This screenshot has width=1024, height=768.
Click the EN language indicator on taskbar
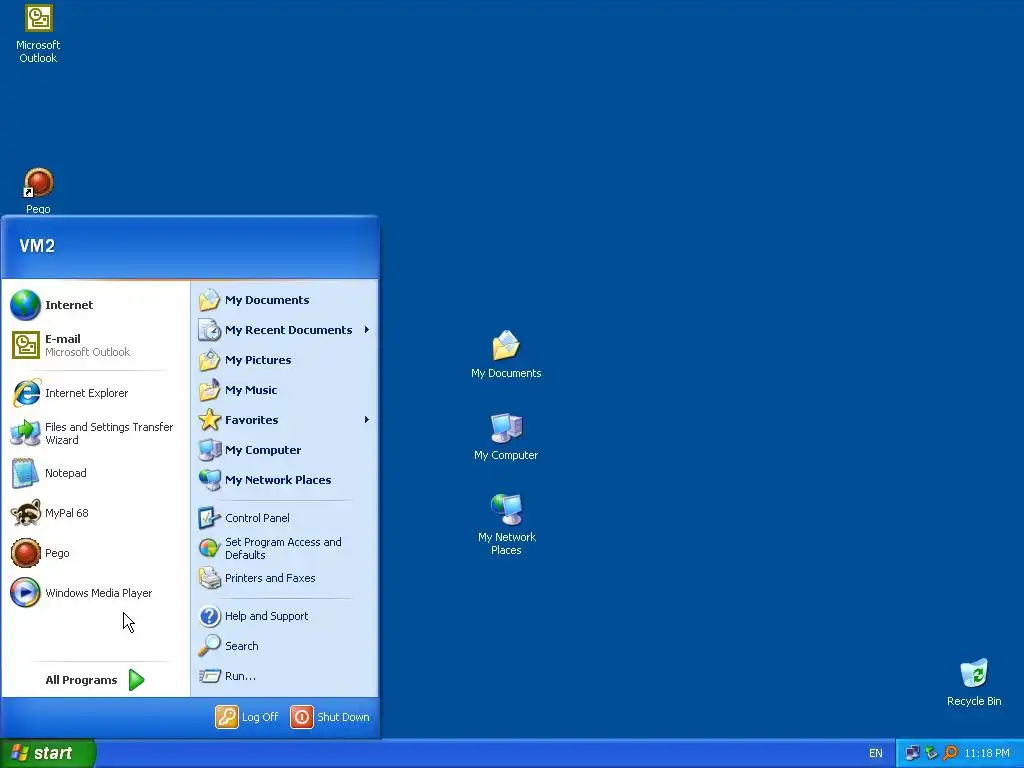tap(876, 754)
